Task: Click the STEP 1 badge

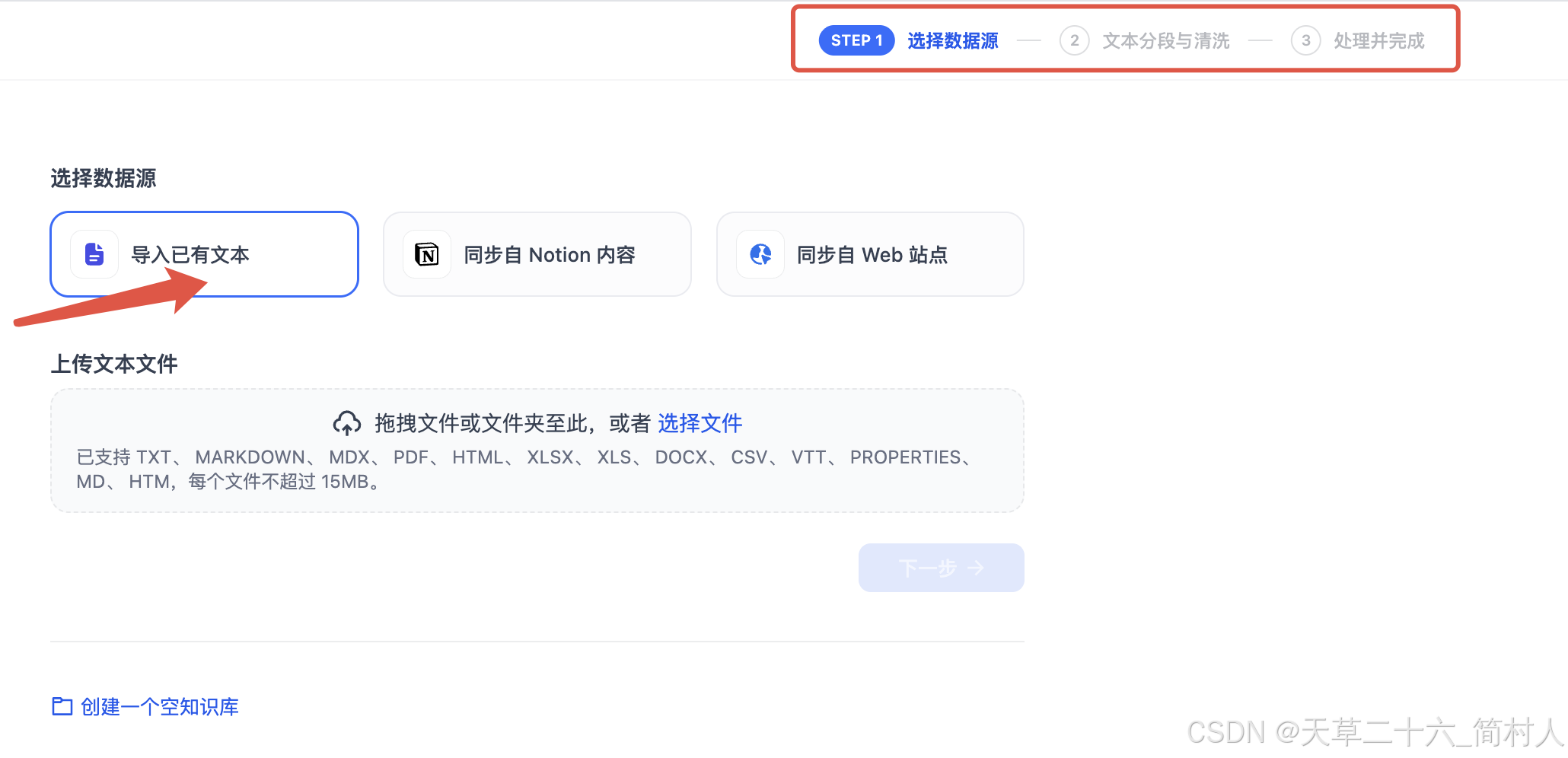Action: [856, 40]
